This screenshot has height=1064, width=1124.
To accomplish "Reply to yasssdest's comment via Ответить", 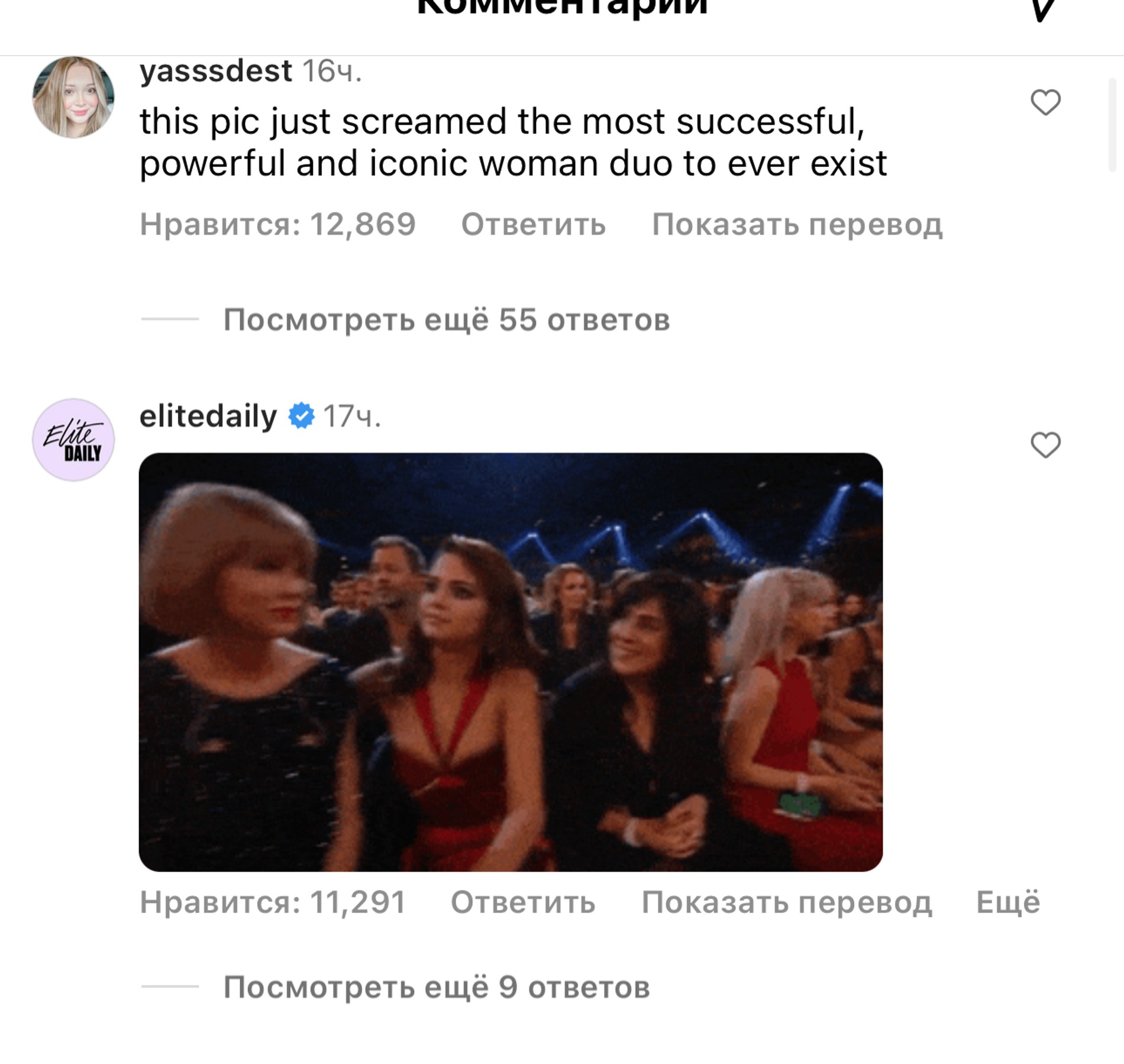I will [x=533, y=224].
